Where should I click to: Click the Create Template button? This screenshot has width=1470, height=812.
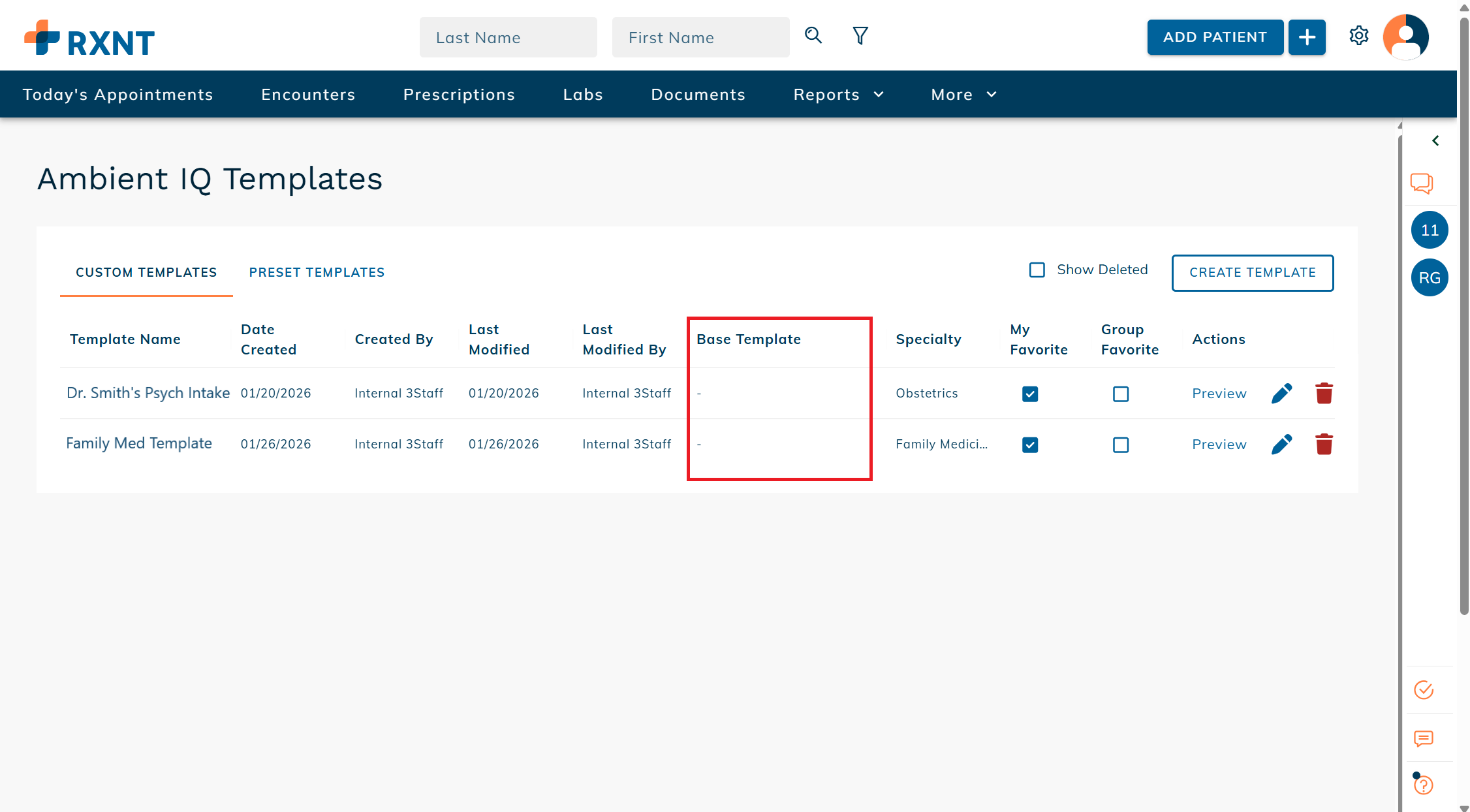tap(1252, 273)
